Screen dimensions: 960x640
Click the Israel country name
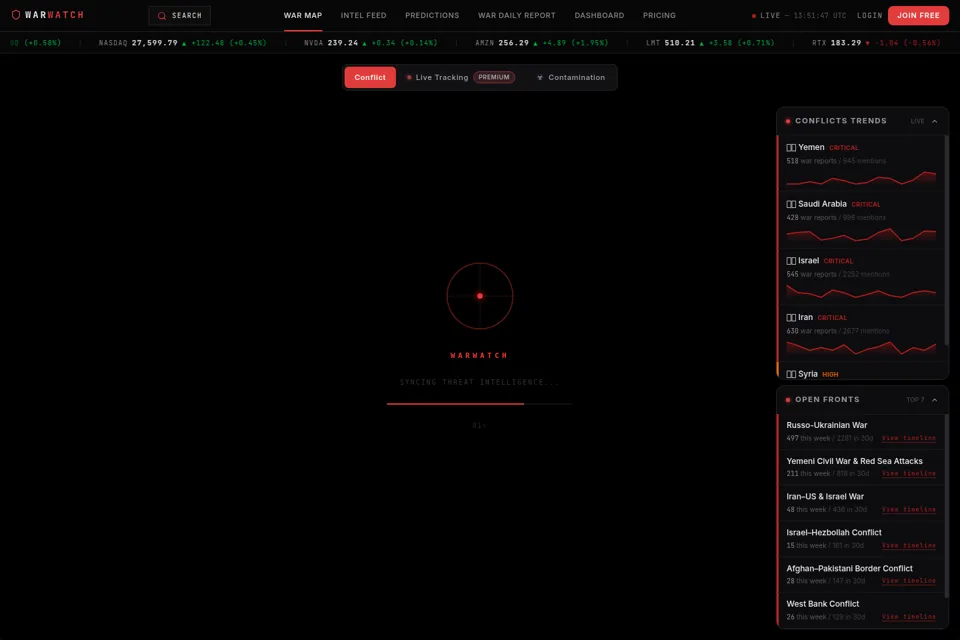(808, 260)
